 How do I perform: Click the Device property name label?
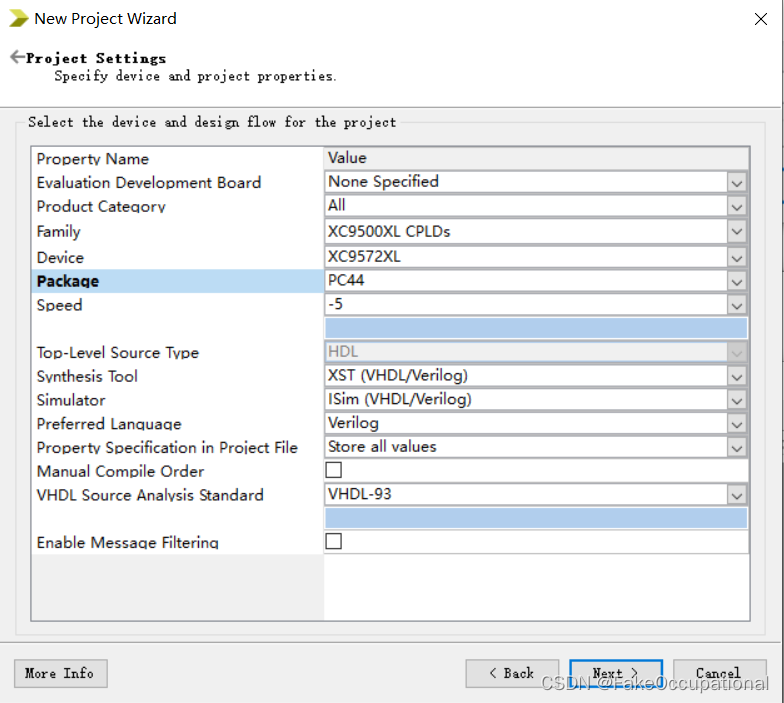pos(60,258)
